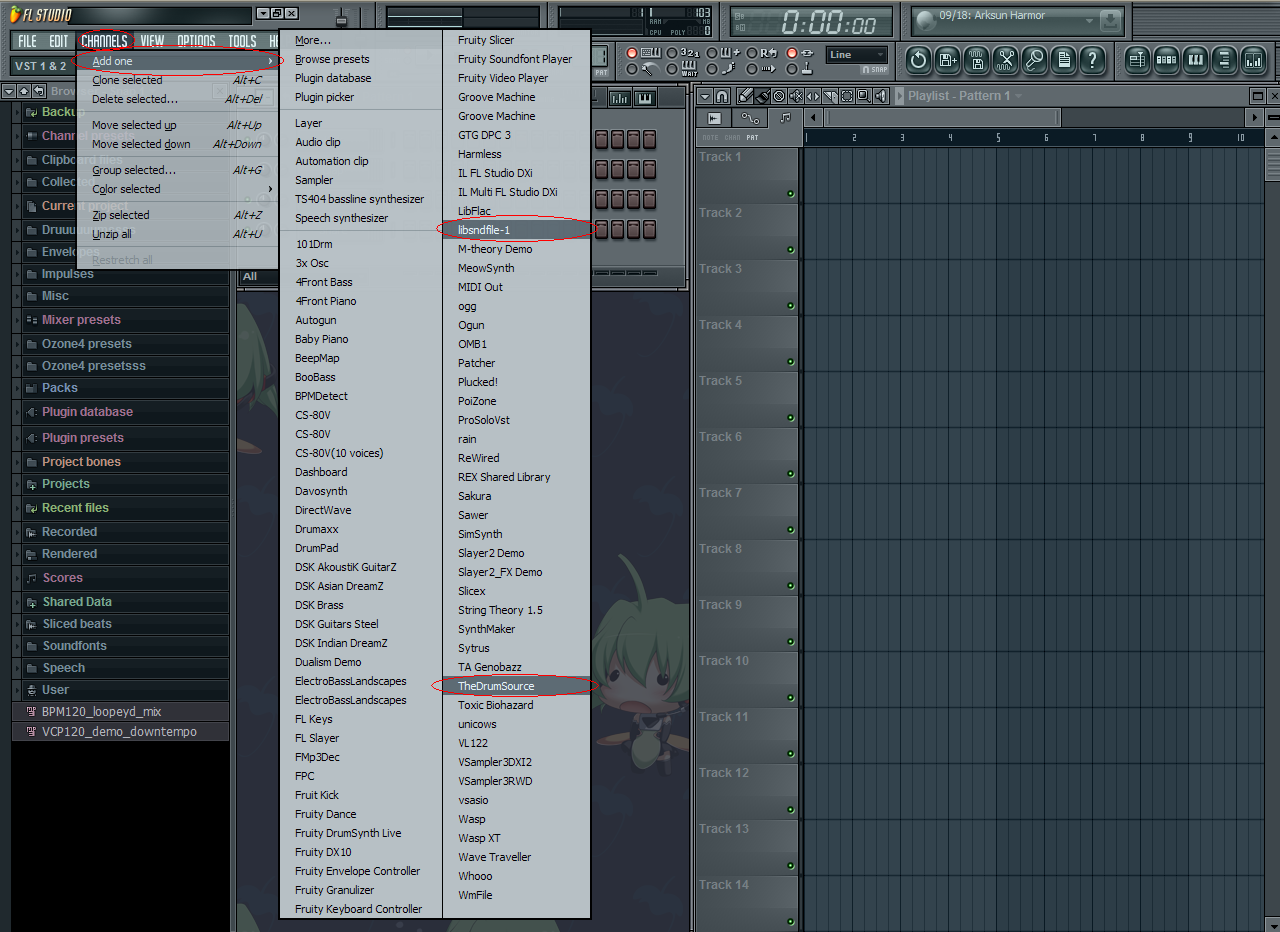Select Toxic Biohazard from the plugin list

[x=495, y=705]
